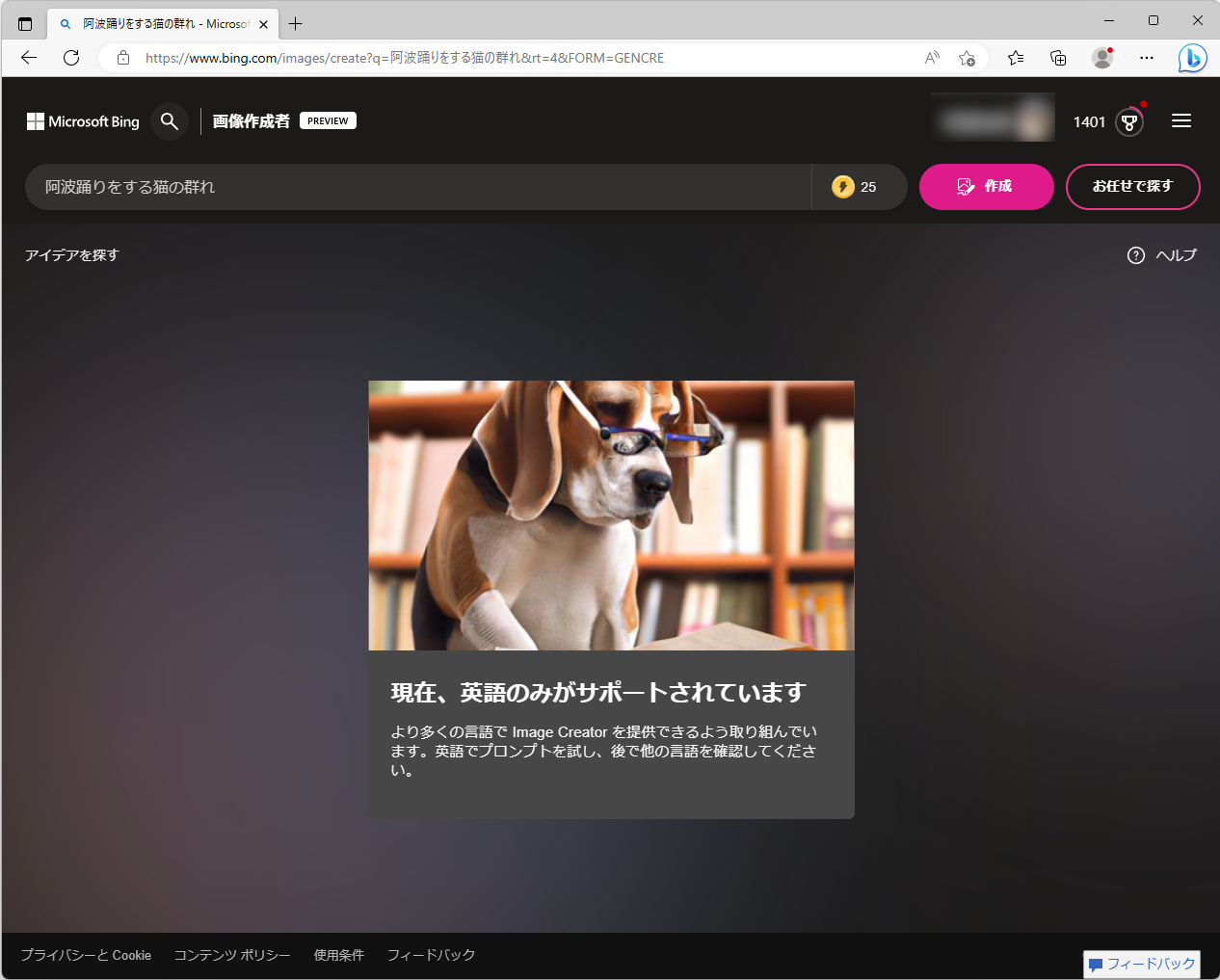Click the Bing search magnifier icon

click(170, 120)
